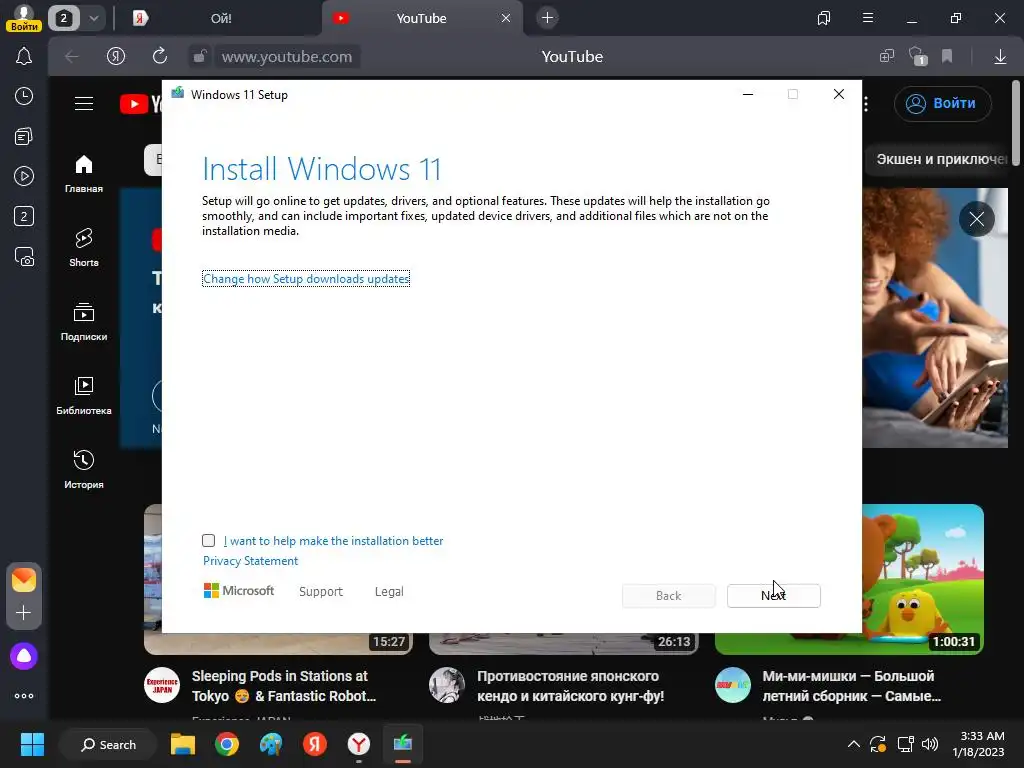1024x768 pixels.
Task: Click the tab counter showing 2
Action: click(63, 18)
